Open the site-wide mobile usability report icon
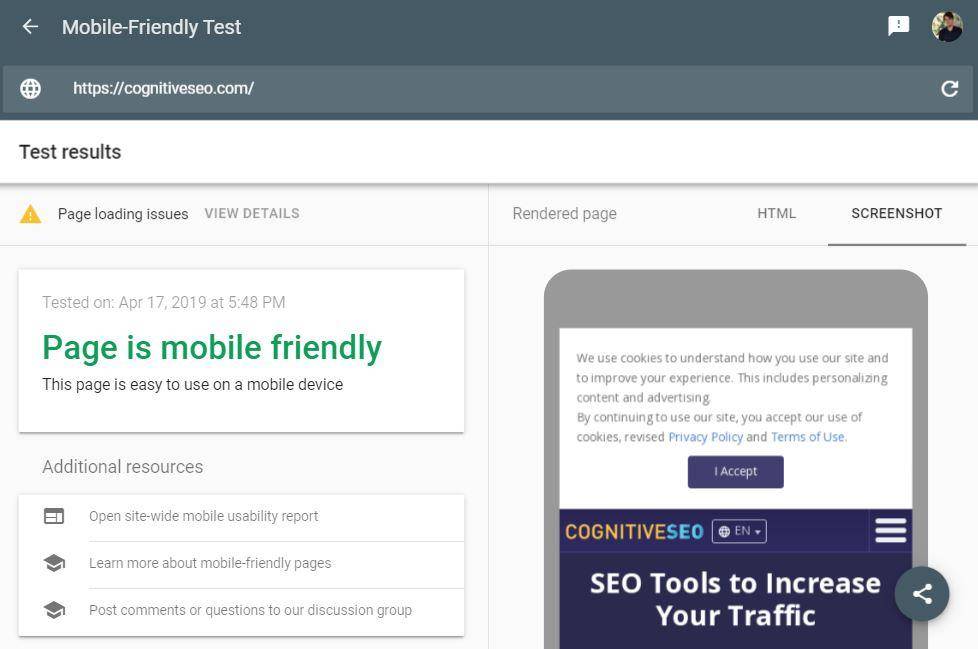The height and width of the screenshot is (649, 978). pyautogui.click(x=54, y=516)
